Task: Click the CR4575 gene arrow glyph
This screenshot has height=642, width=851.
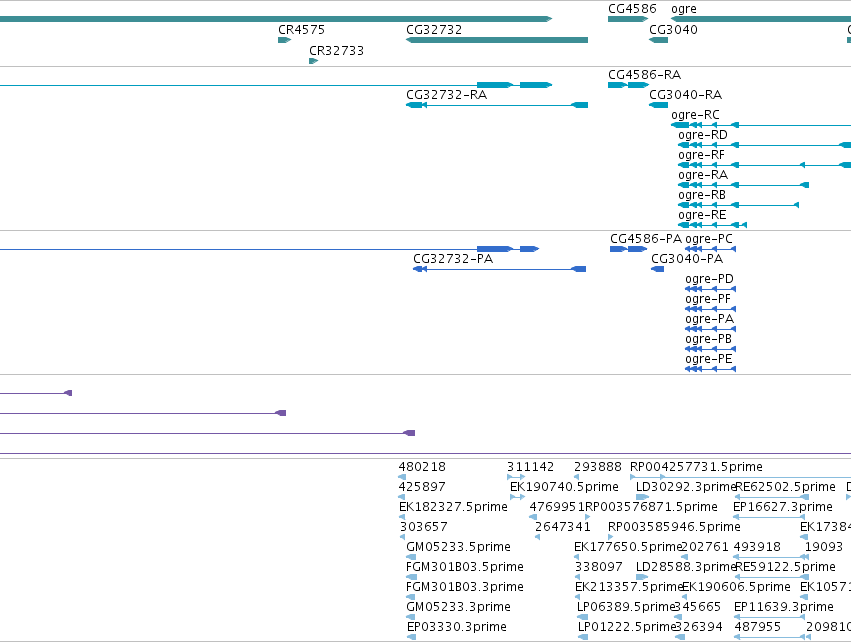Action: [x=284, y=40]
